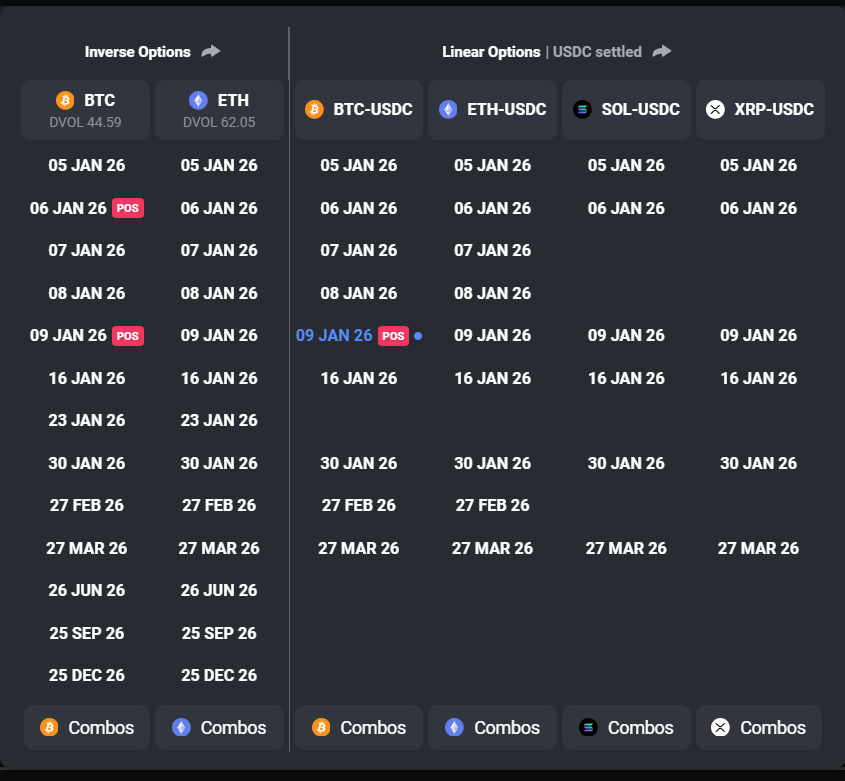Image resolution: width=845 pixels, height=781 pixels.
Task: Select SOL-USDC expiry 30 JAN 26
Action: (x=626, y=463)
